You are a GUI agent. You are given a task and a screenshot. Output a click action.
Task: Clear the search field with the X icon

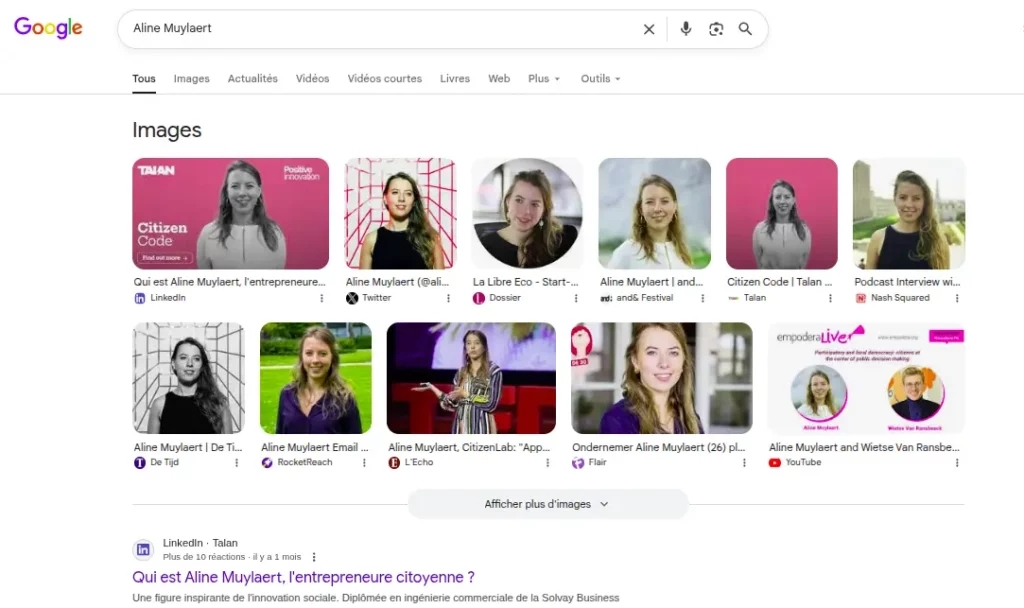[648, 29]
